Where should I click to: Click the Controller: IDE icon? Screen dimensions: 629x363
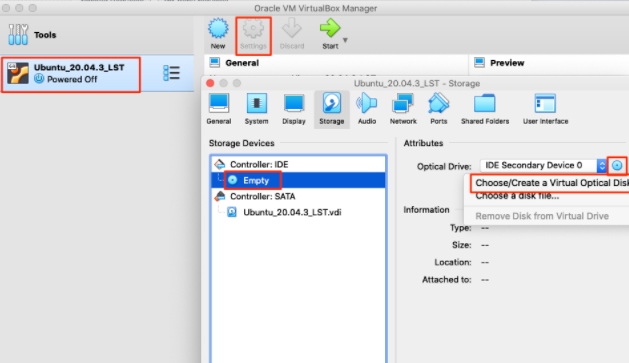tap(220, 164)
